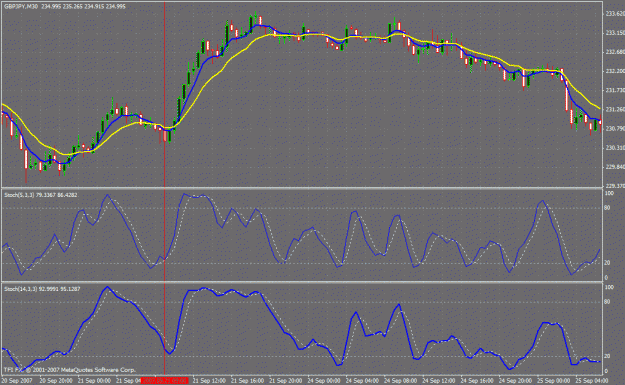Image resolution: width=625 pixels, height=385 pixels.
Task: Click the '21 Sep 12:00' time axis label
Action: [209, 381]
